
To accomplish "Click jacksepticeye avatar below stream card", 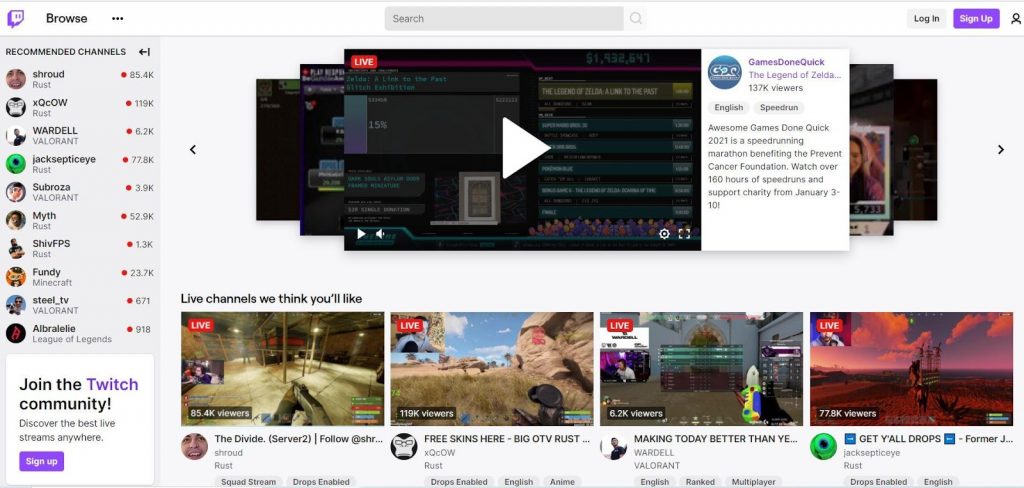I will (x=824, y=446).
